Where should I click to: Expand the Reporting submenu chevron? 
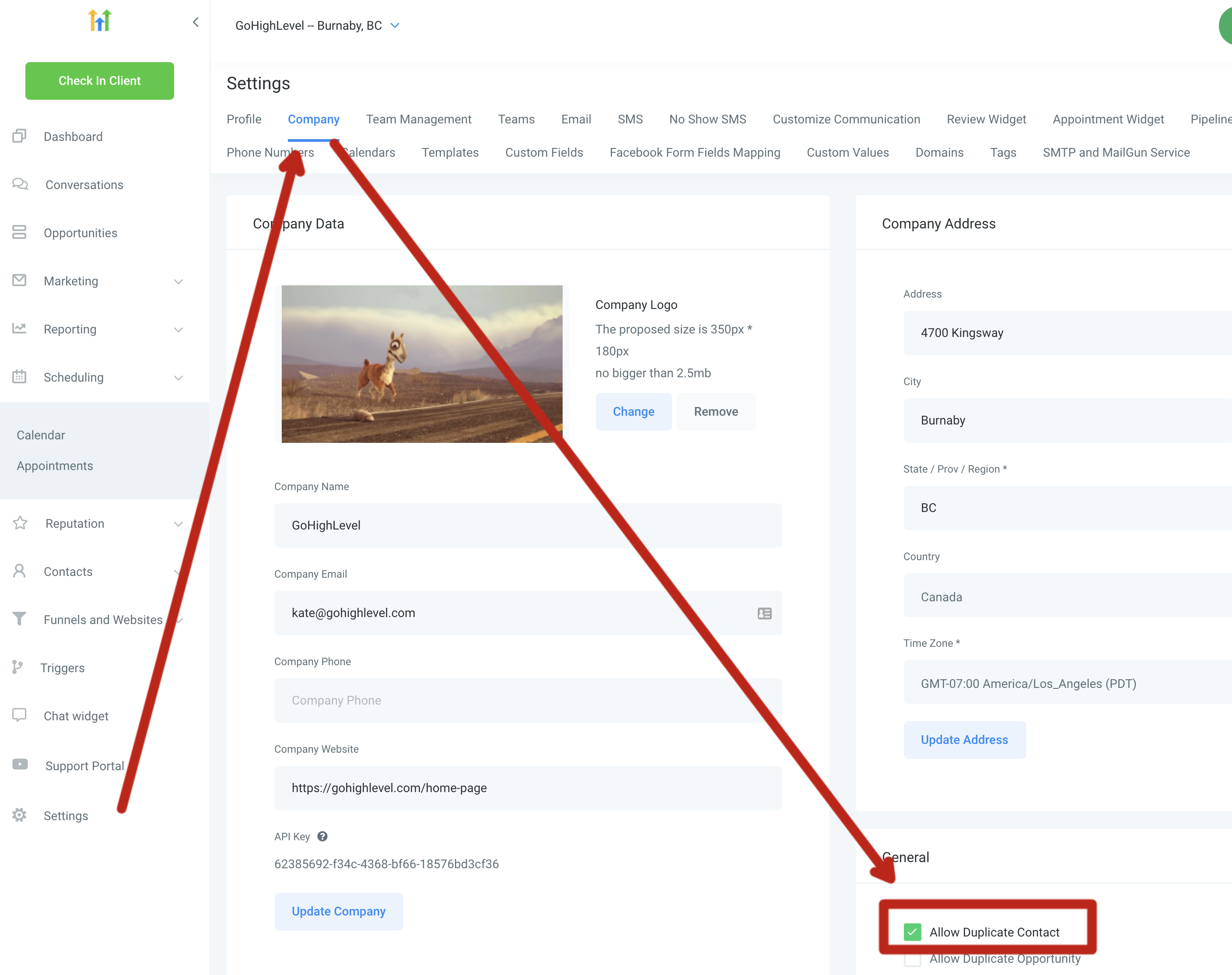(178, 330)
